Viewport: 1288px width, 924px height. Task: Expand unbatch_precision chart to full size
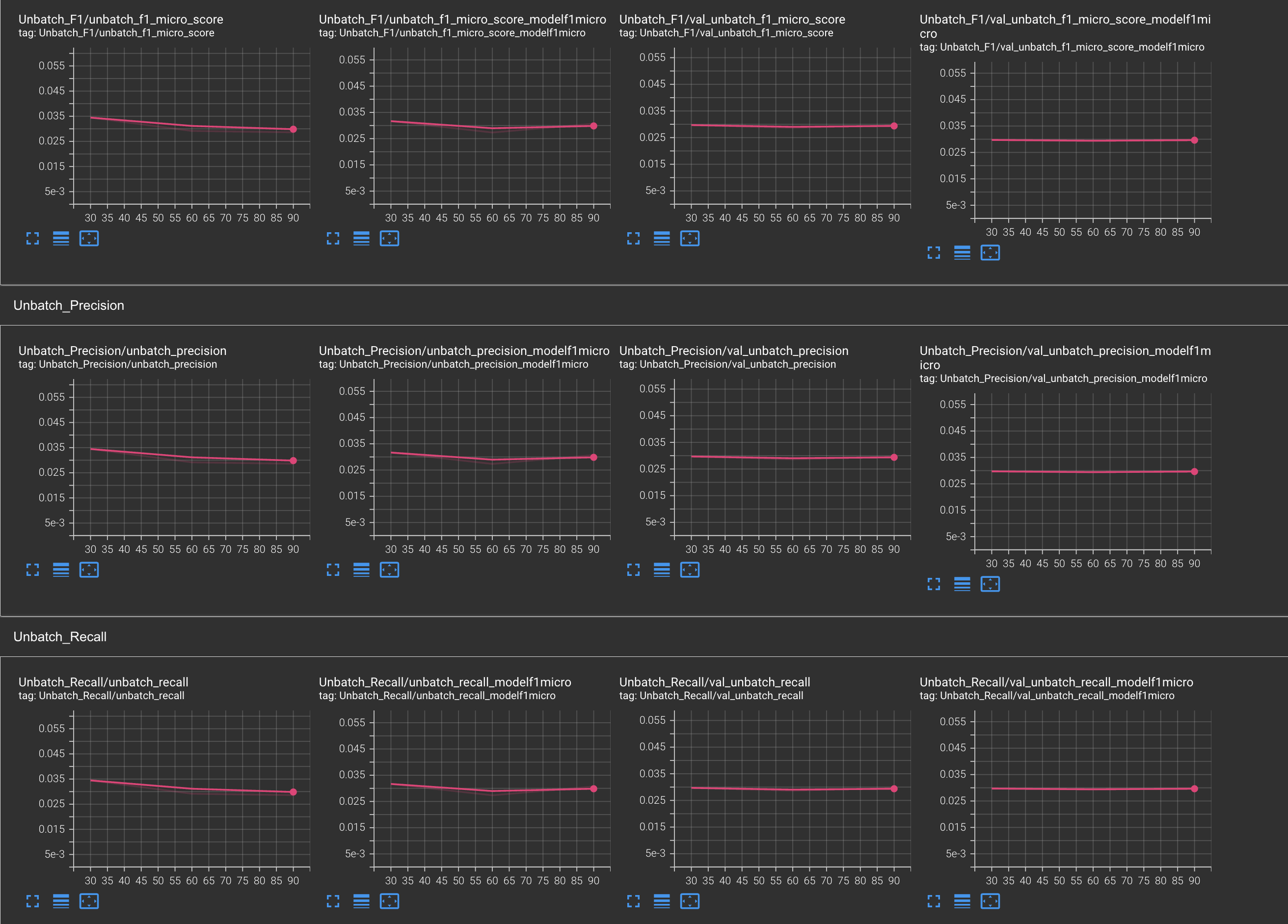click(x=32, y=570)
